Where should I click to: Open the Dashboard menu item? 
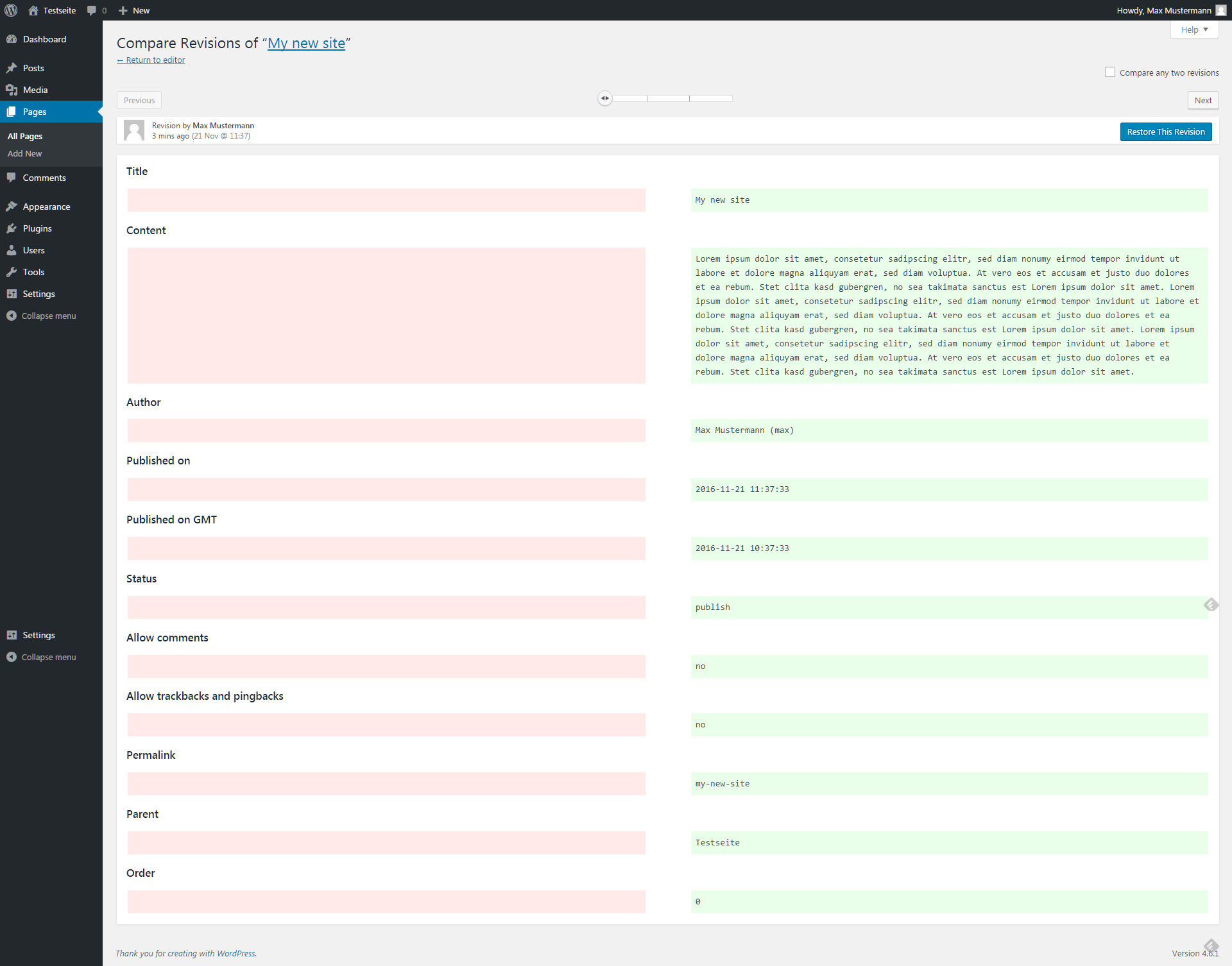tap(44, 39)
